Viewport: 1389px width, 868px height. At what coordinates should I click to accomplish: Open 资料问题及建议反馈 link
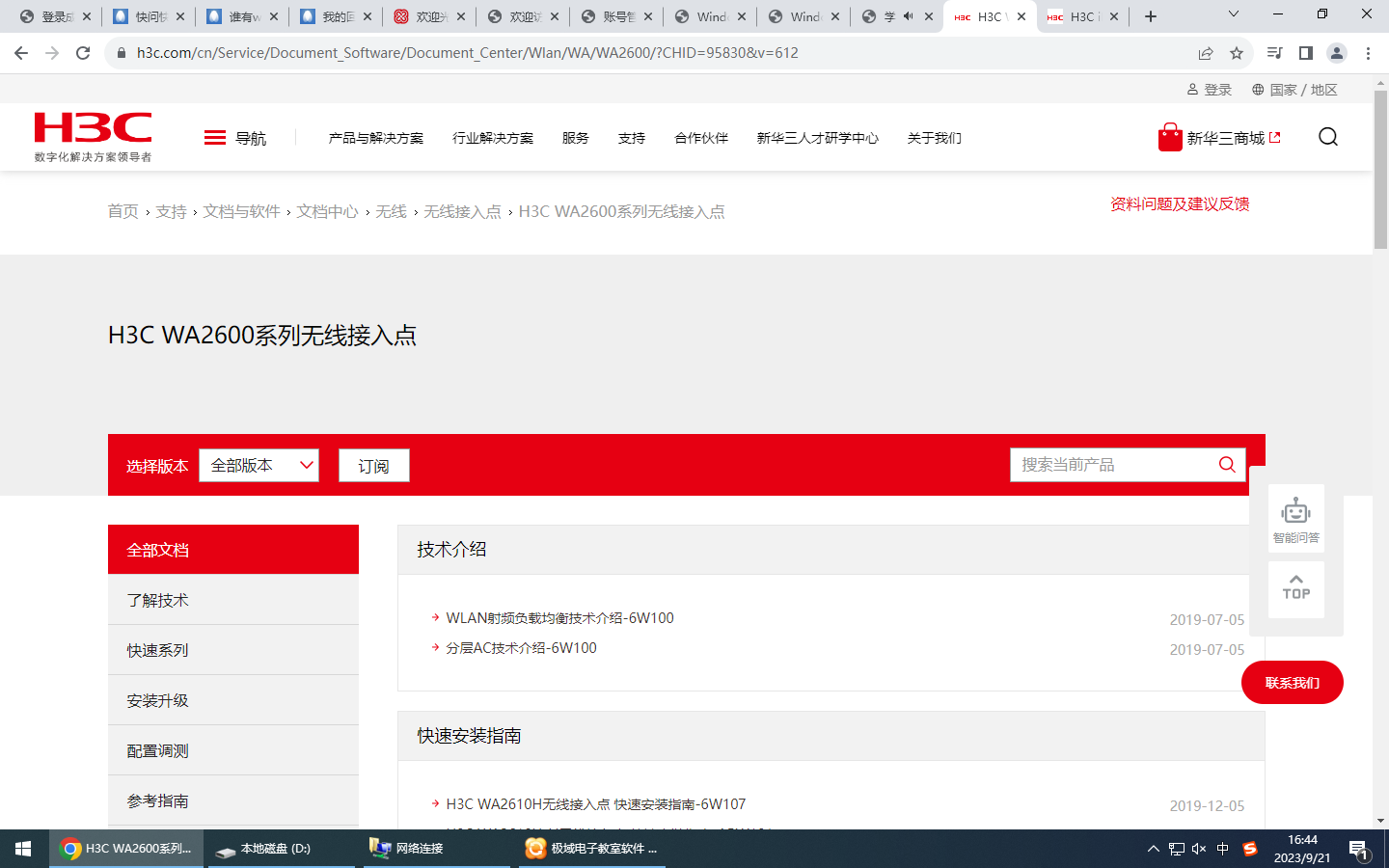[1180, 203]
